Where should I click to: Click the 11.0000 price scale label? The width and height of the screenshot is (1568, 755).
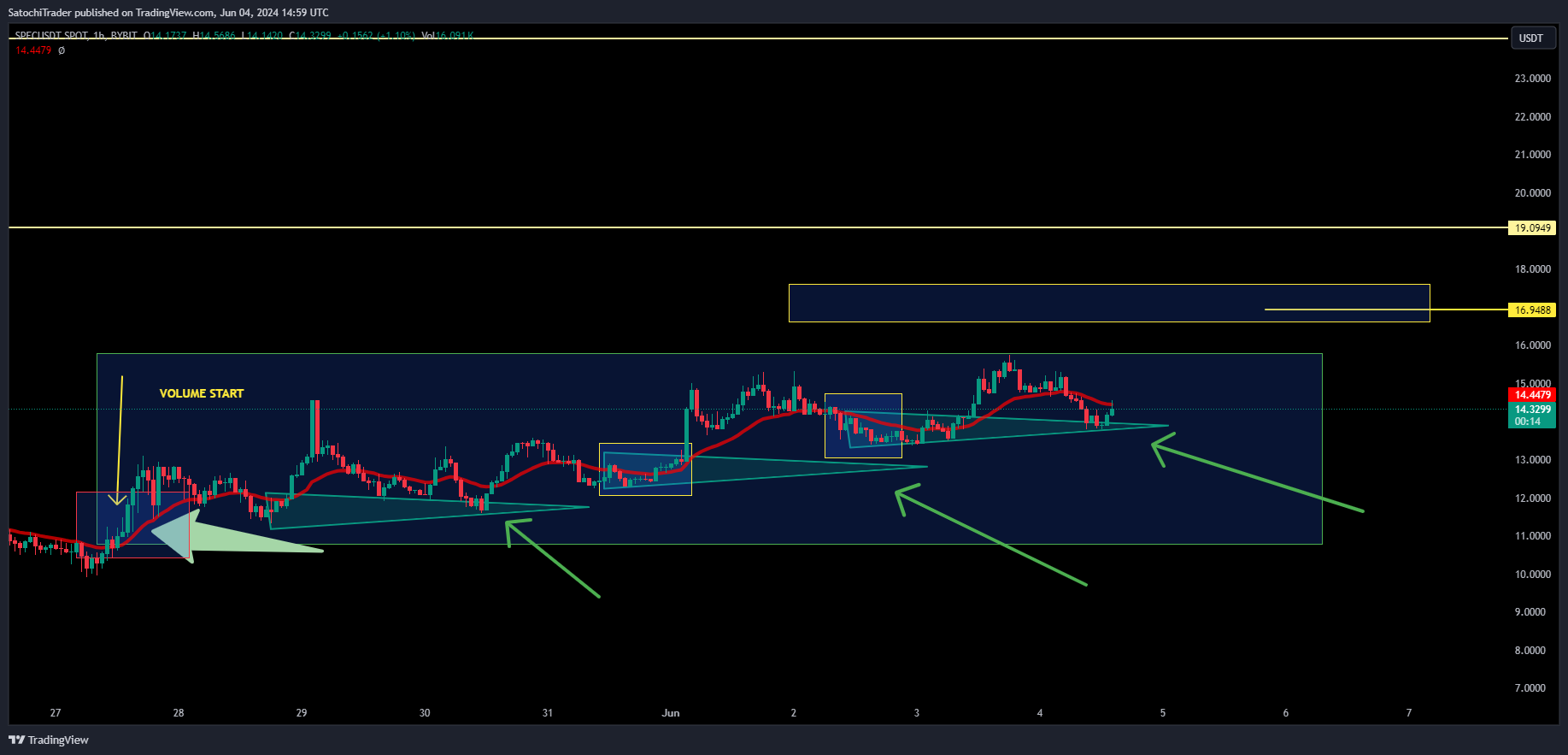1533,535
